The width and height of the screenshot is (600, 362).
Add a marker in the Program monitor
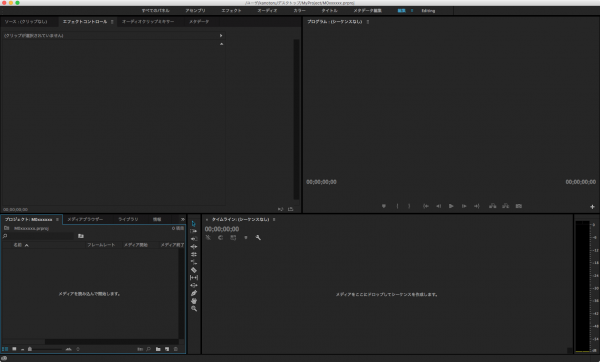click(383, 206)
